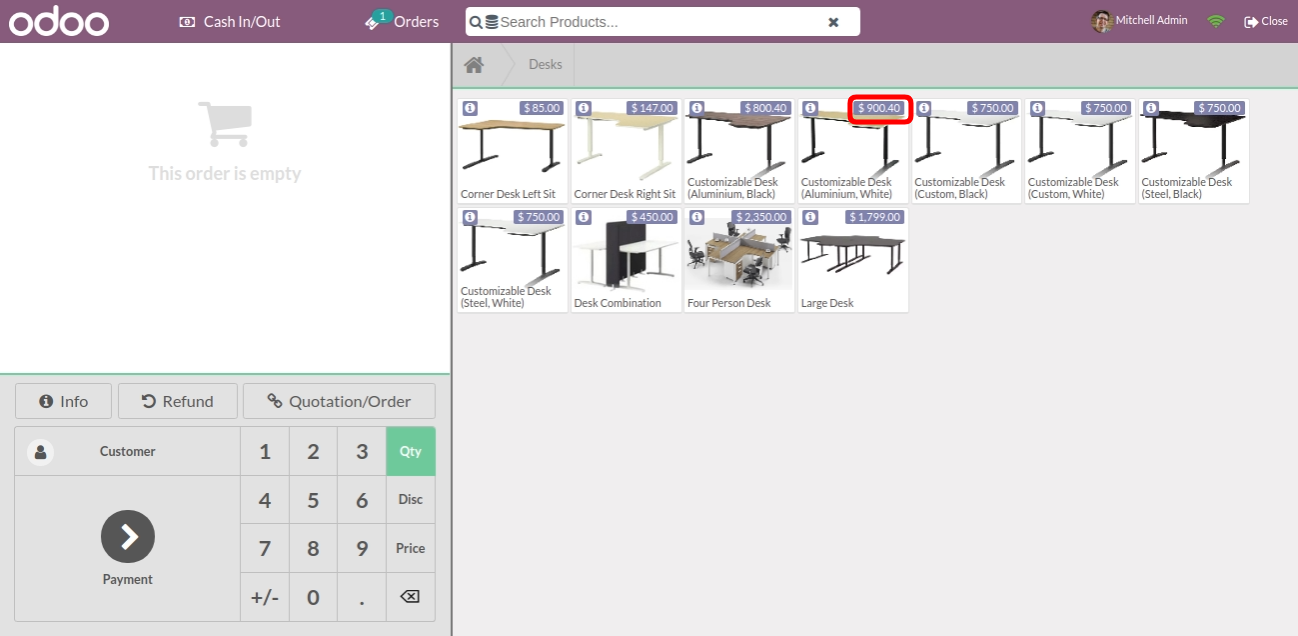The image size is (1298, 636).
Task: Open the Mitchell Admin user menu
Action: click(1139, 21)
